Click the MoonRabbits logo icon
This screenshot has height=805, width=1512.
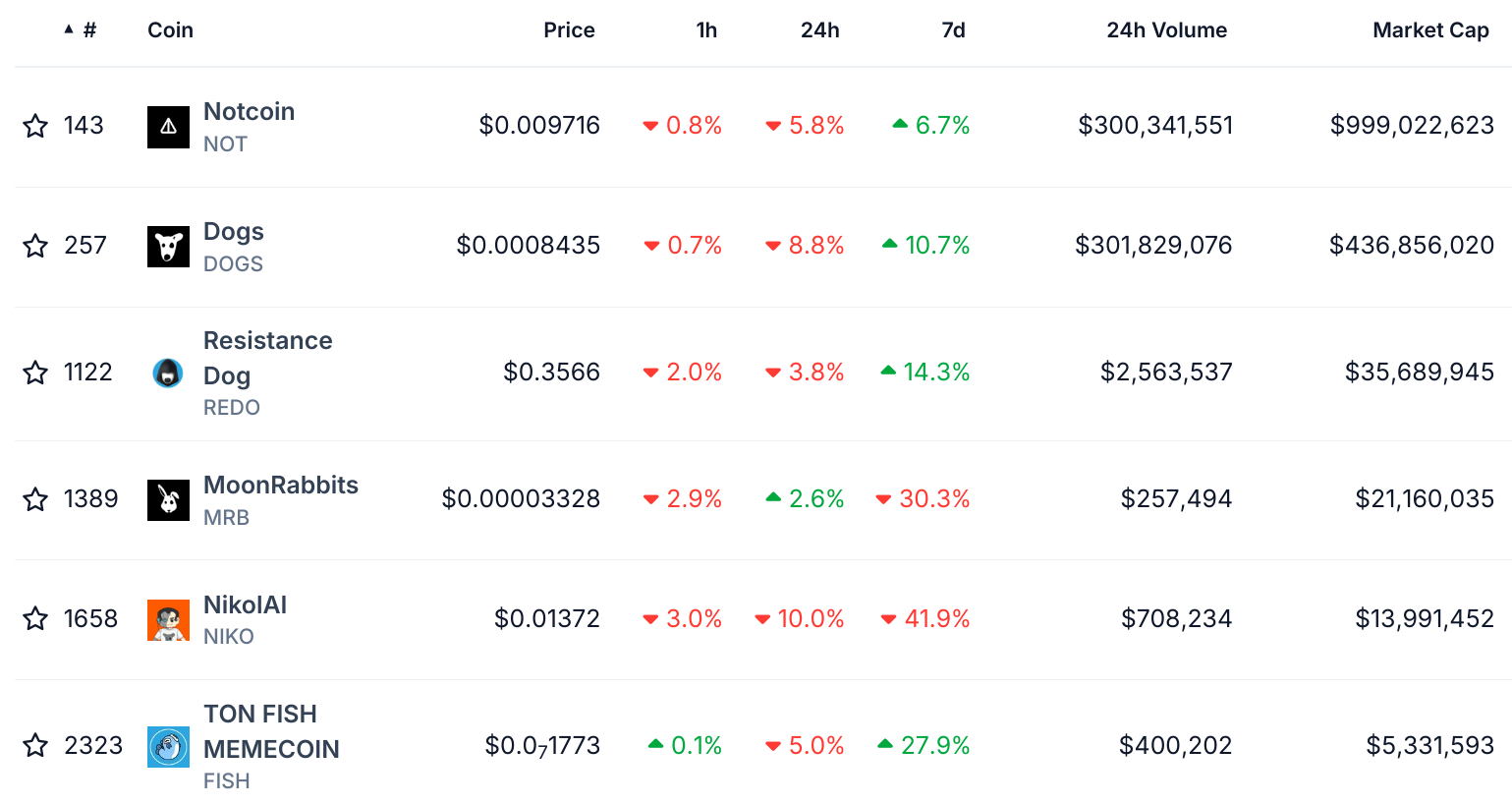pos(168,499)
